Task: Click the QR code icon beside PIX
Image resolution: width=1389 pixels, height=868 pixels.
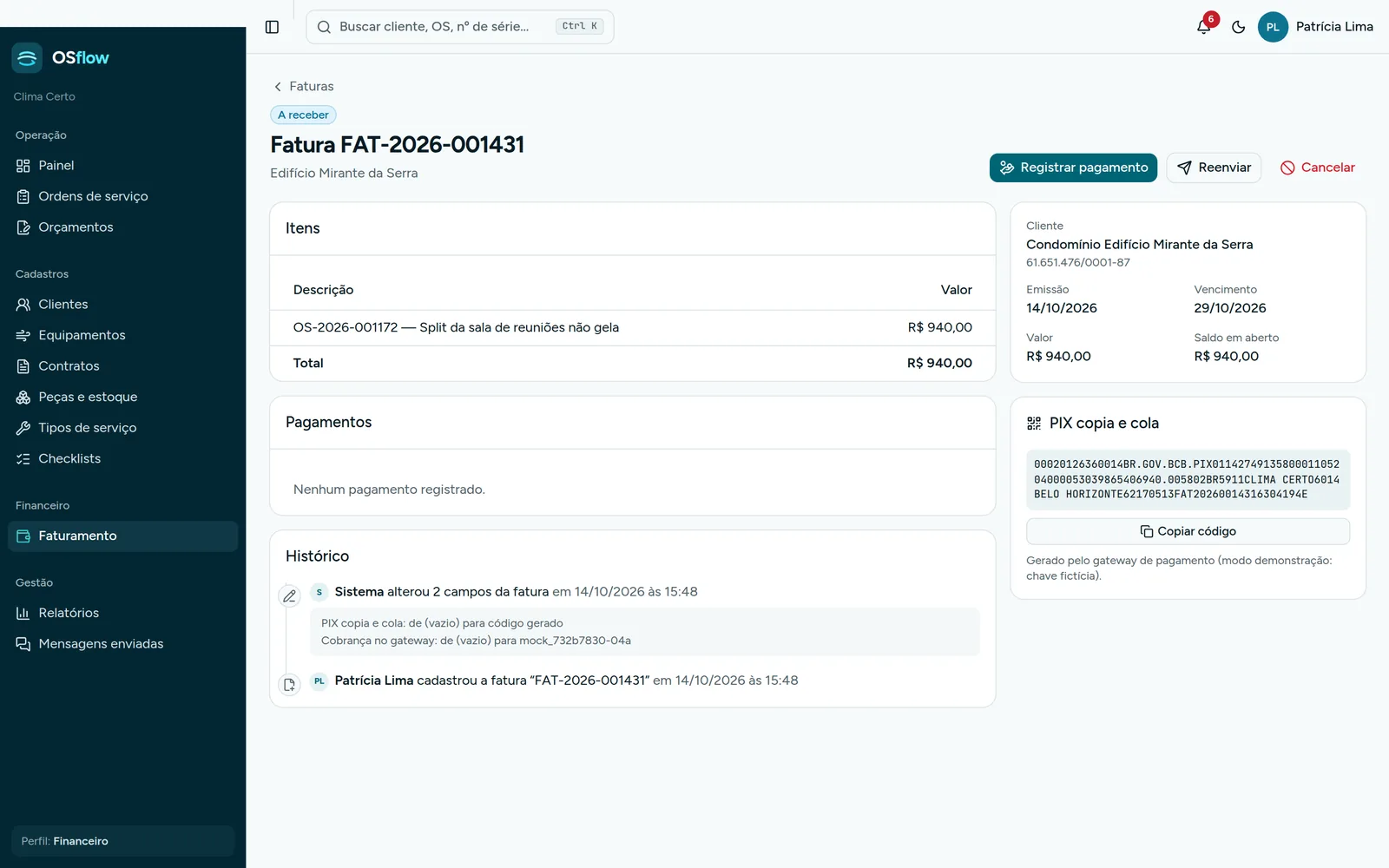Action: 1034,424
